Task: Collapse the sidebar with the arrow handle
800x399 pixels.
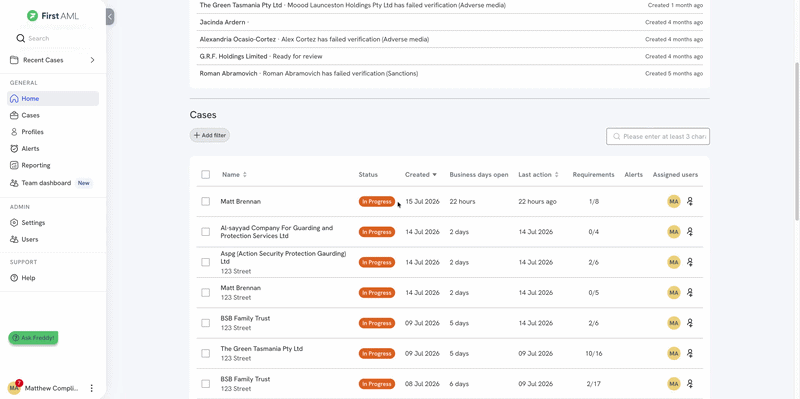Action: pos(110,16)
